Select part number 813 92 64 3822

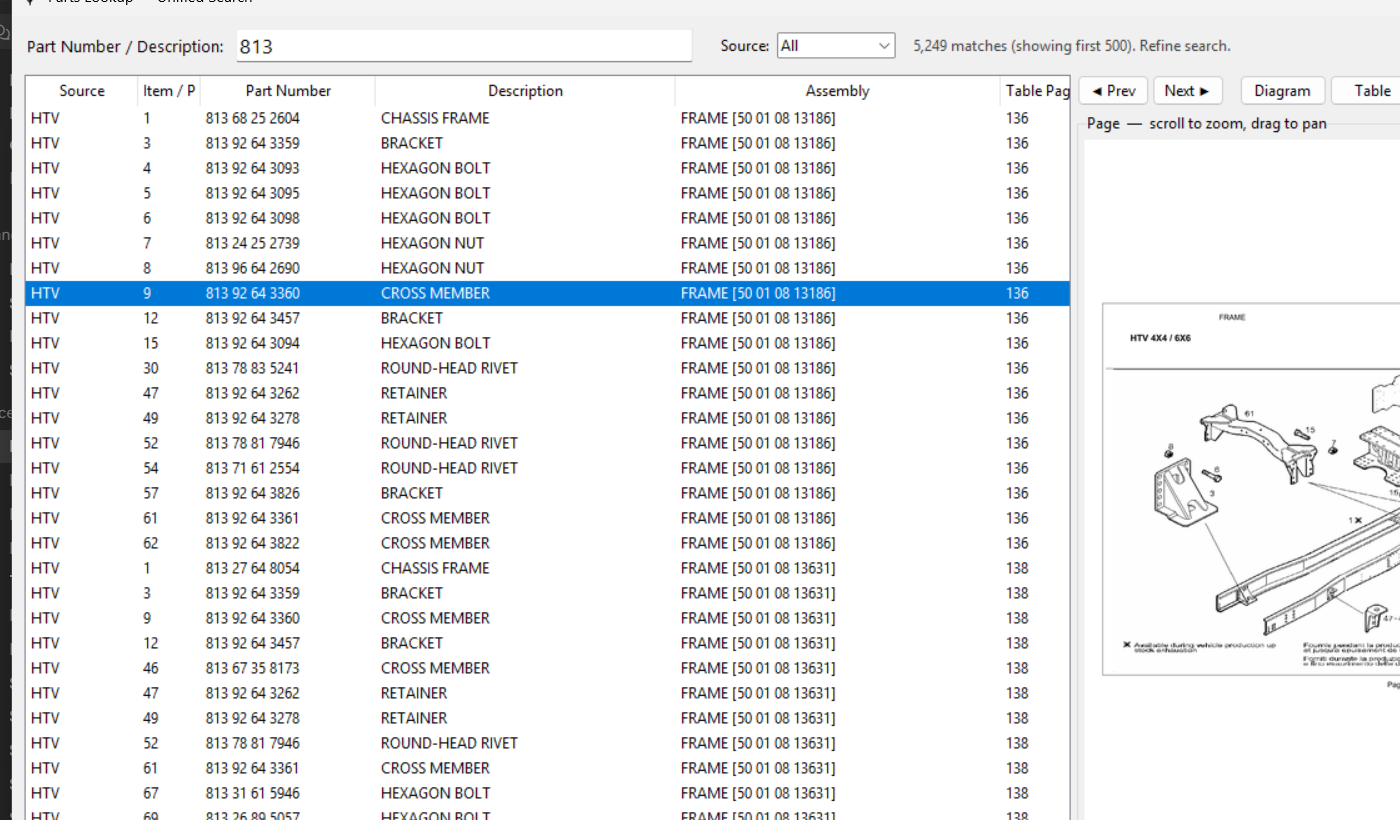click(x=253, y=543)
